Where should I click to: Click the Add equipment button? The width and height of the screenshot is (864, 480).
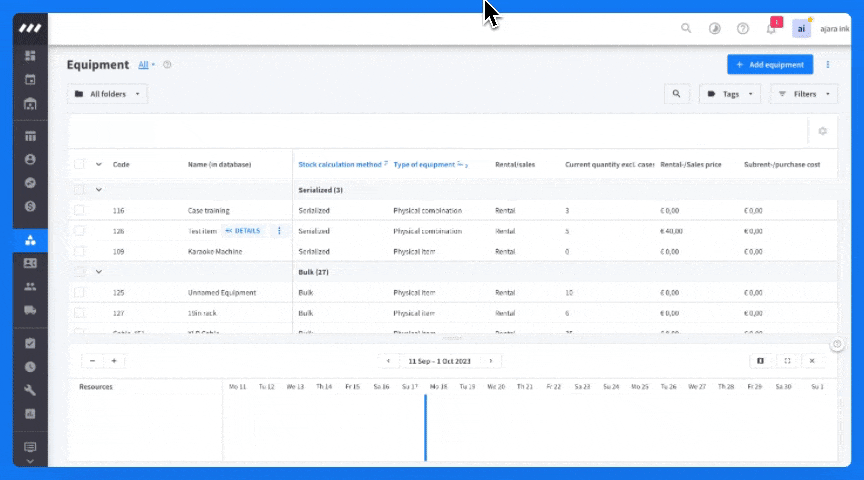[770, 64]
